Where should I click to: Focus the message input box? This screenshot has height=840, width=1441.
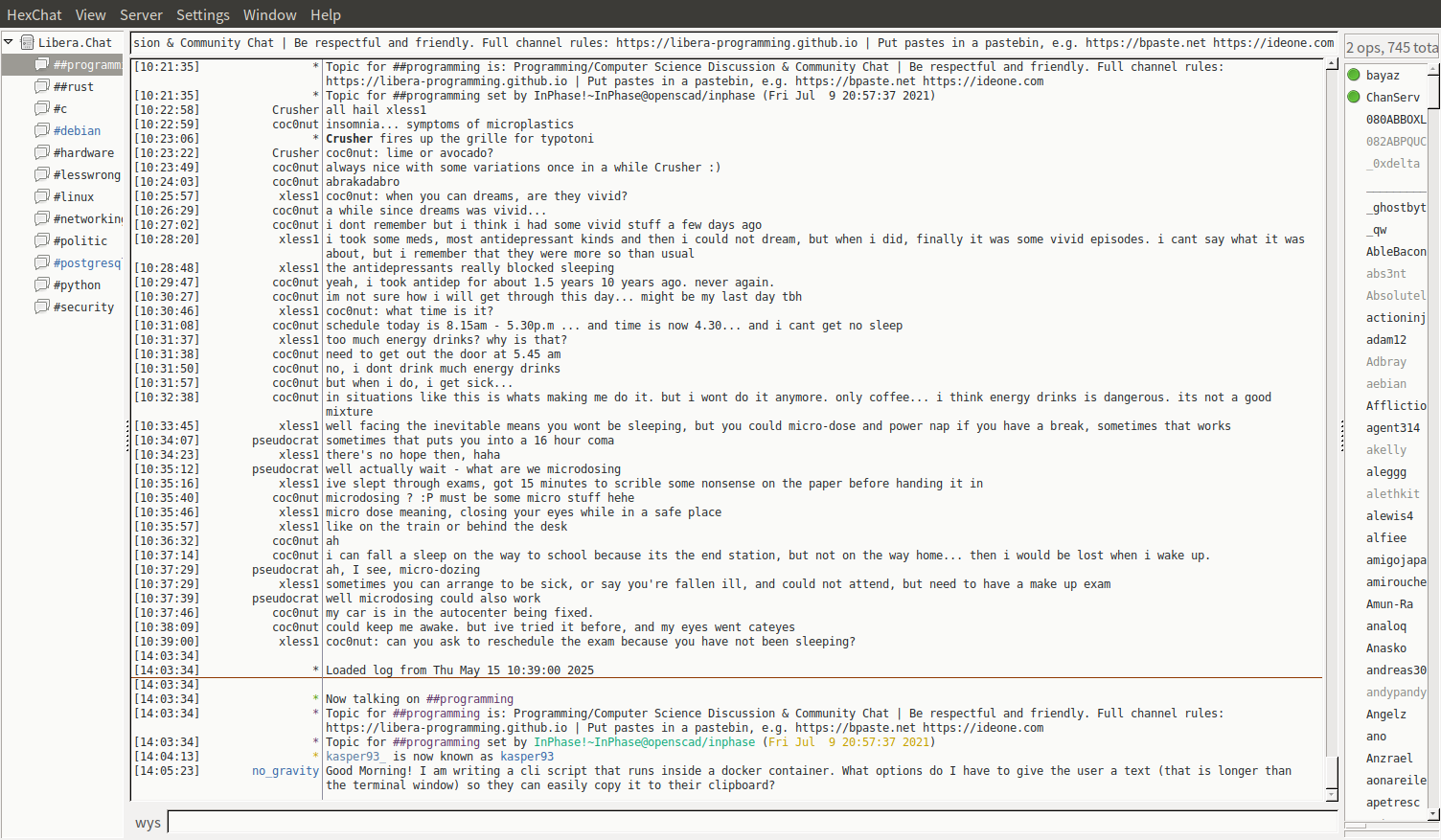[x=753, y=823]
